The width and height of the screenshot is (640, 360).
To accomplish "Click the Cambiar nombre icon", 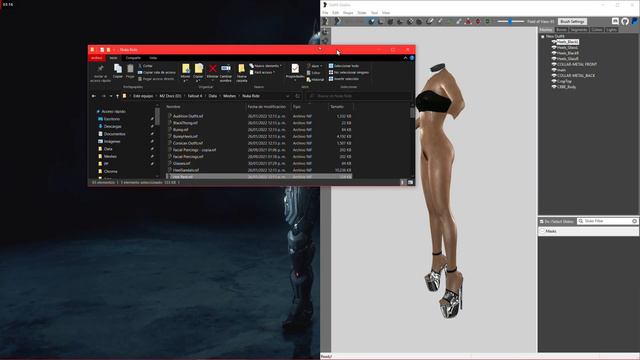I will (226, 69).
